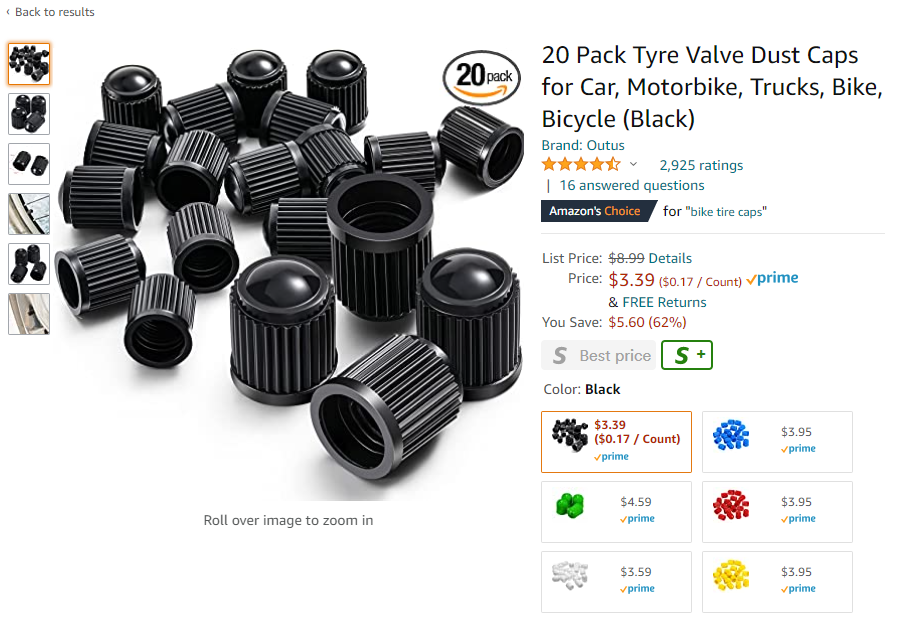Open list price Details link
Image resolution: width=905 pixels, height=629 pixels.
point(670,258)
